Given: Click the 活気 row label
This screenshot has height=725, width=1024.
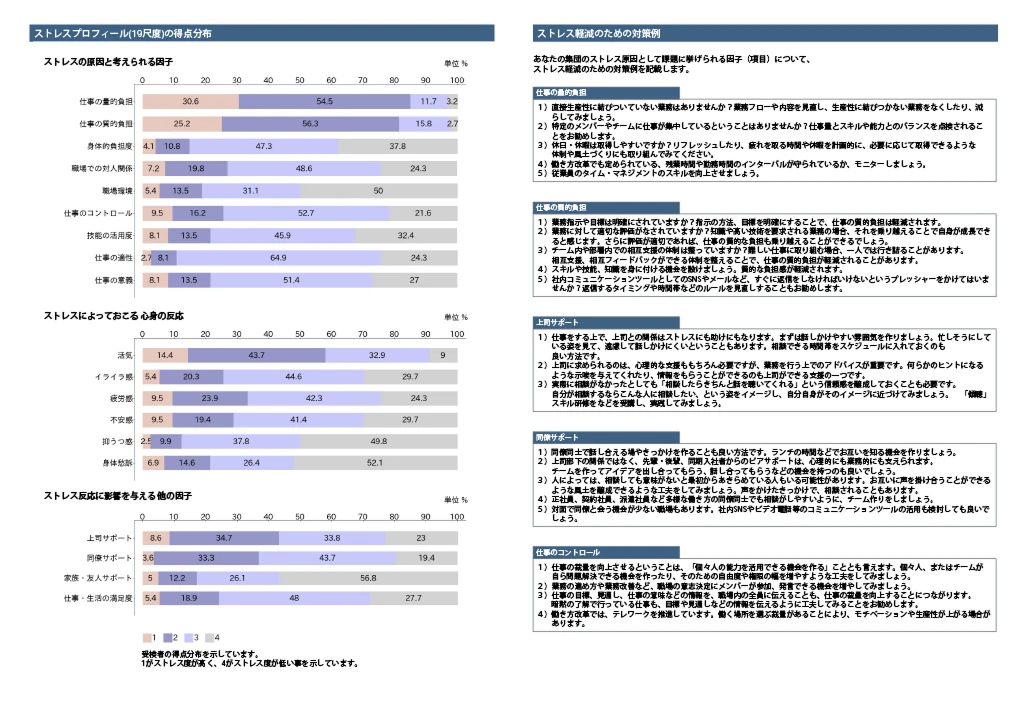Looking at the screenshot, I should [125, 355].
